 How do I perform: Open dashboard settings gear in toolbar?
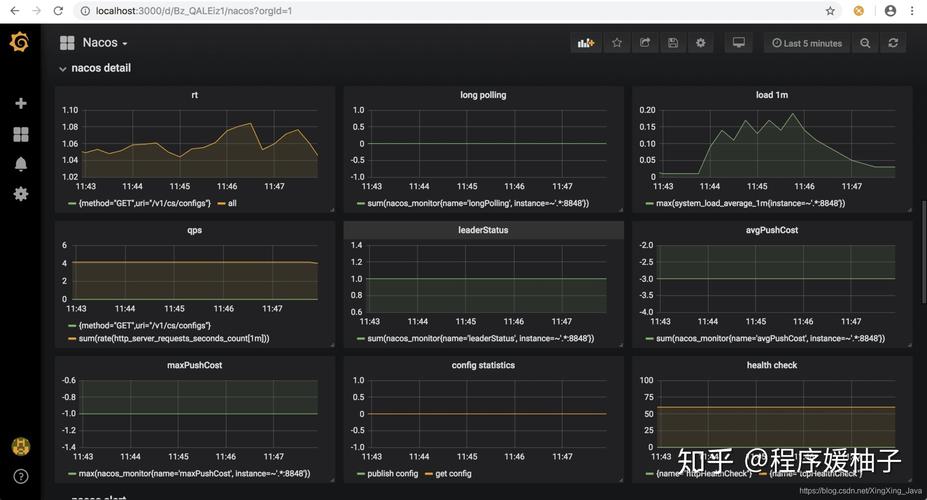[x=701, y=43]
